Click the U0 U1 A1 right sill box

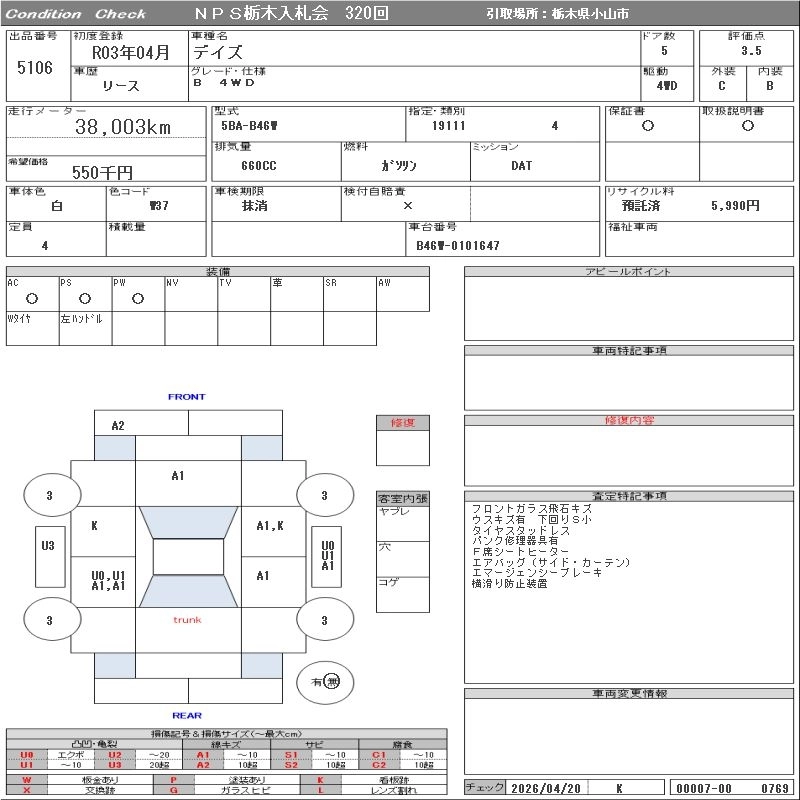327,557
